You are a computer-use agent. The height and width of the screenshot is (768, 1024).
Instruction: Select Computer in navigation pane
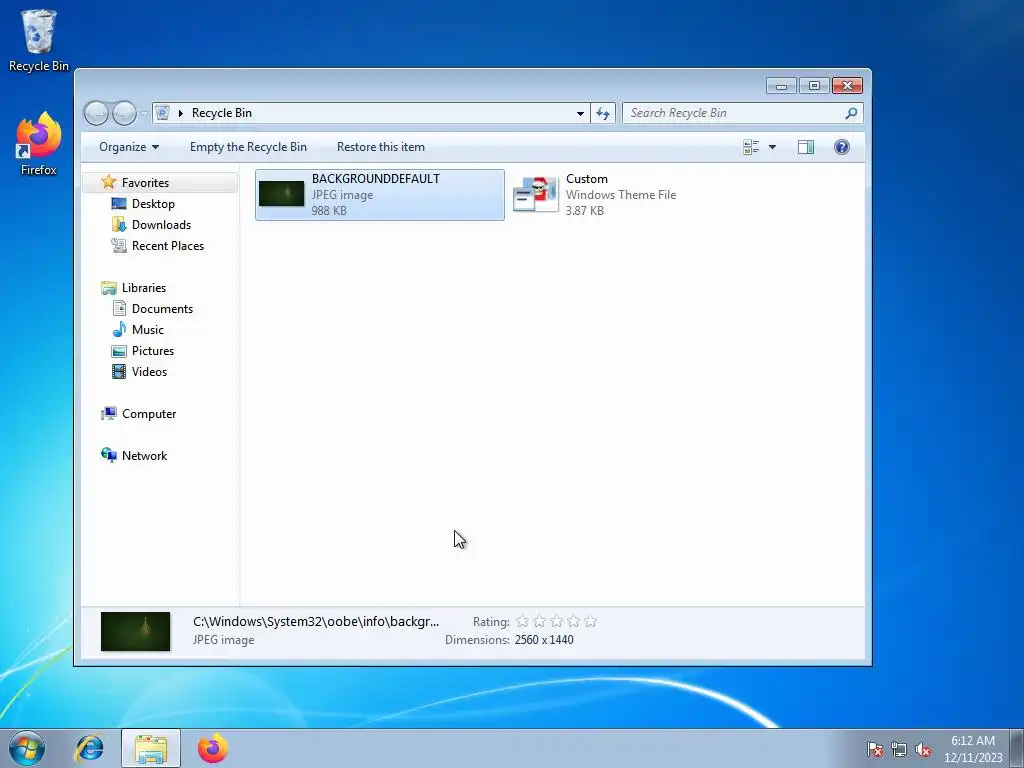[x=149, y=413]
